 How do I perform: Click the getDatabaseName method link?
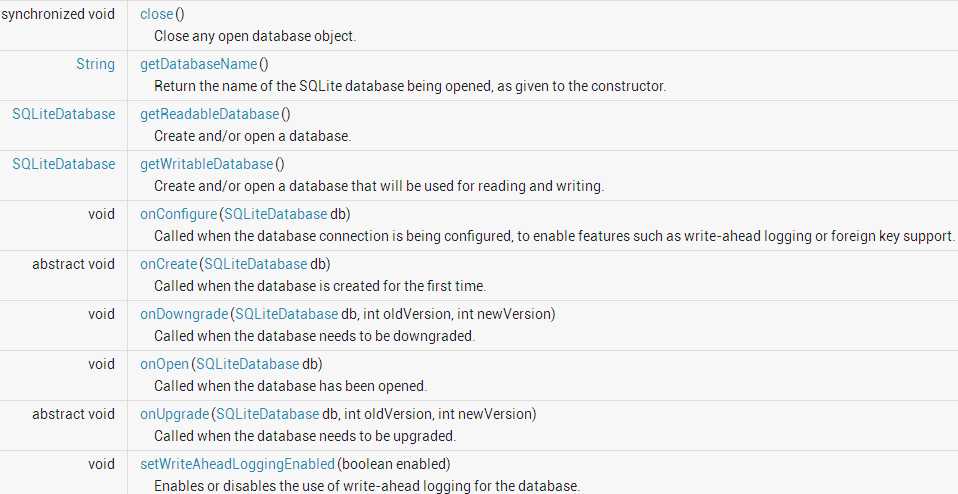(199, 64)
